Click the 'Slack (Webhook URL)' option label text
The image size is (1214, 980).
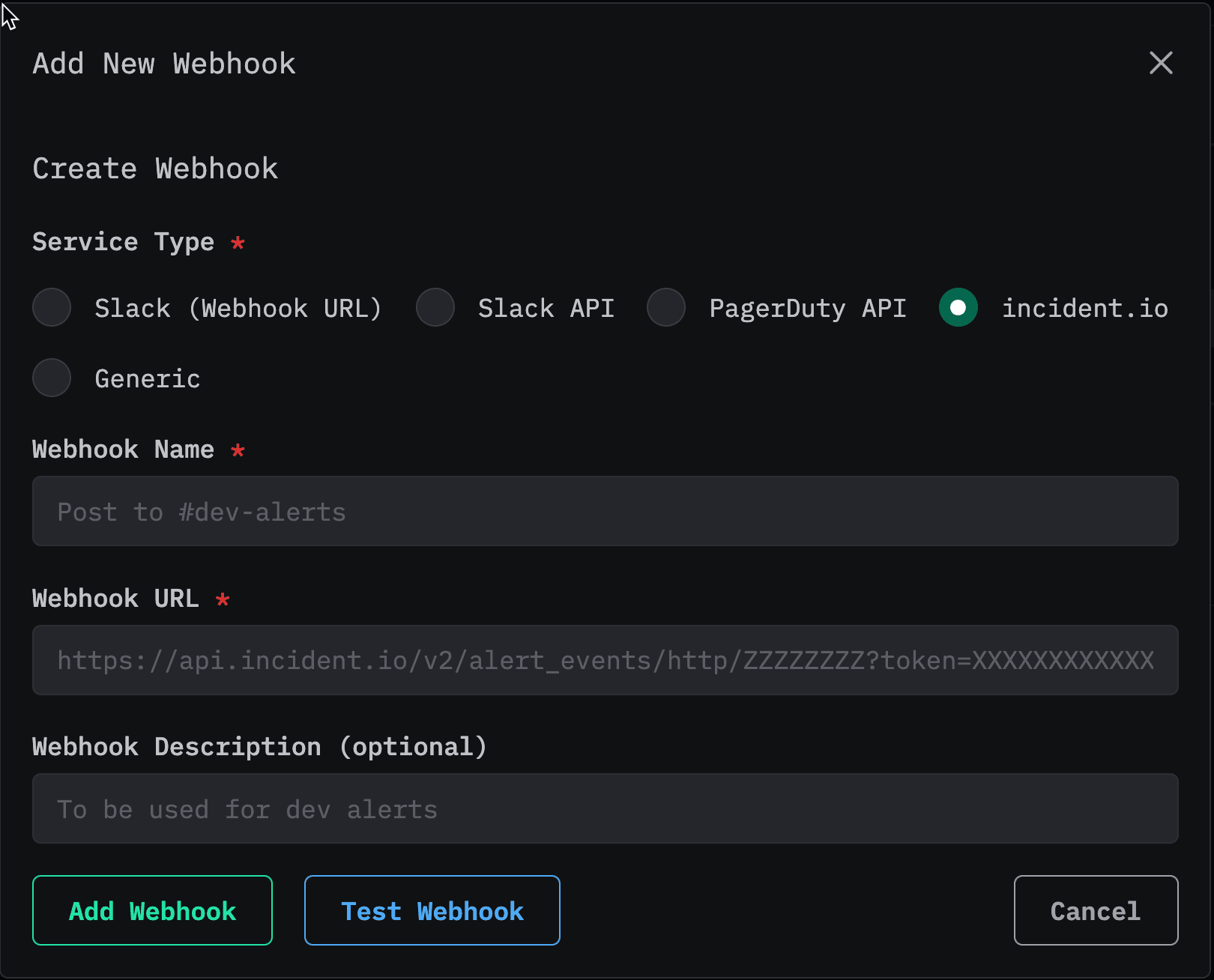click(238, 309)
